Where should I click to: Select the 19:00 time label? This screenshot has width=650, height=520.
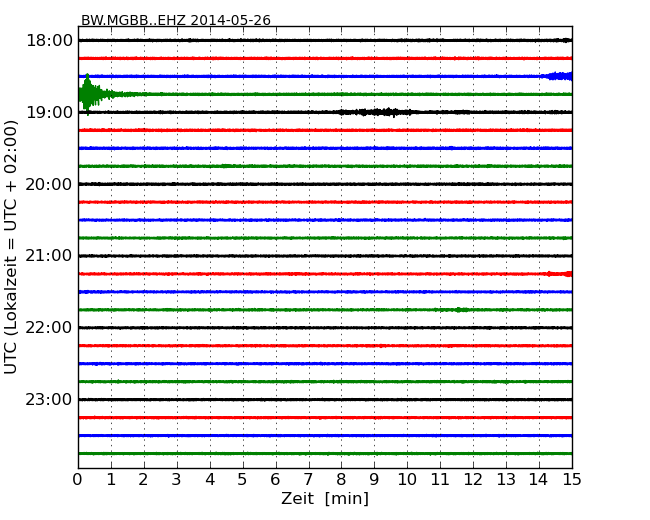point(49,112)
